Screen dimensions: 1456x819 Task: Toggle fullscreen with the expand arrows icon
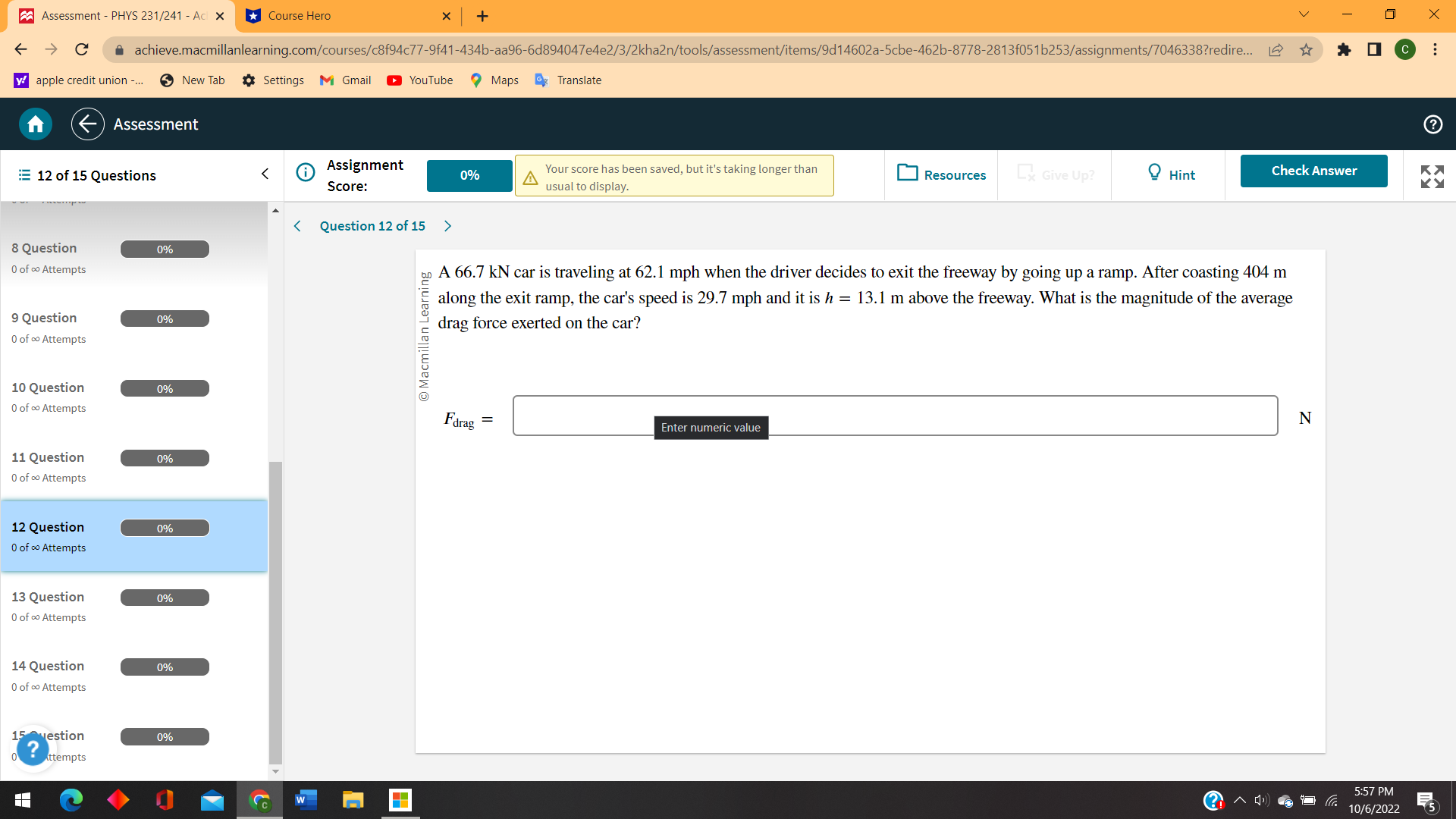[x=1432, y=176]
